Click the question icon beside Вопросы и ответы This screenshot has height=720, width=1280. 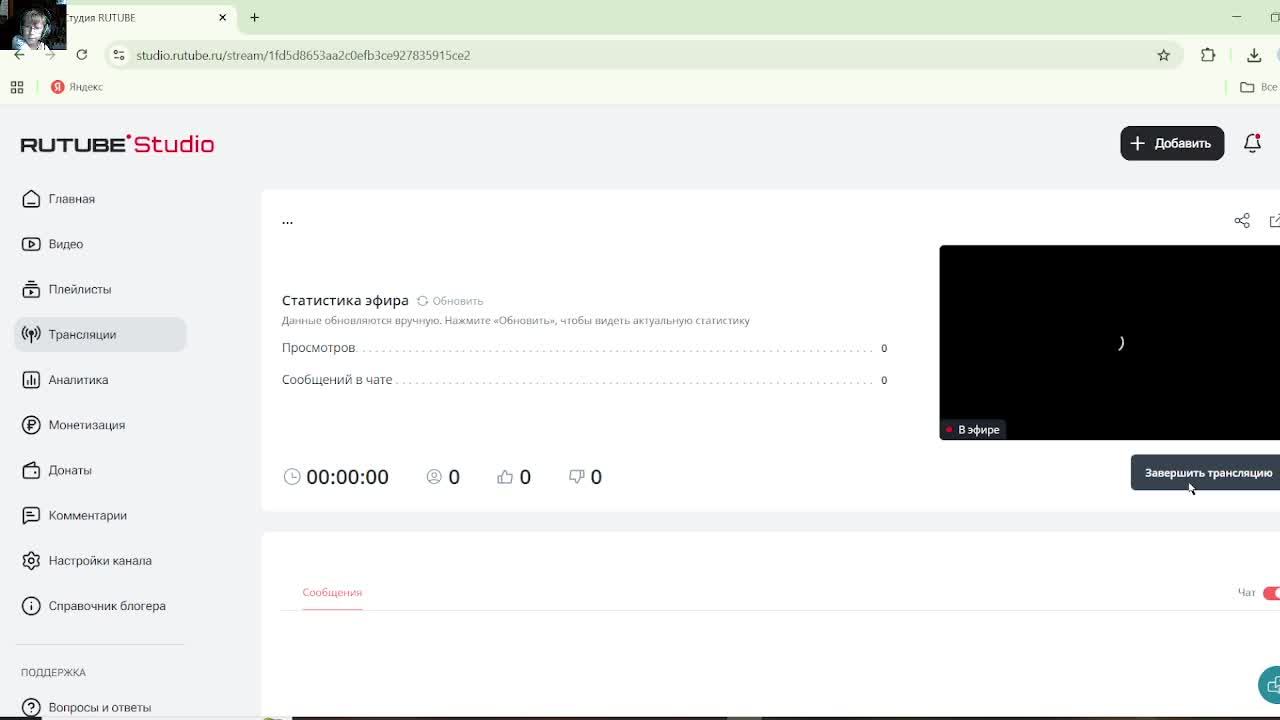[x=31, y=707]
